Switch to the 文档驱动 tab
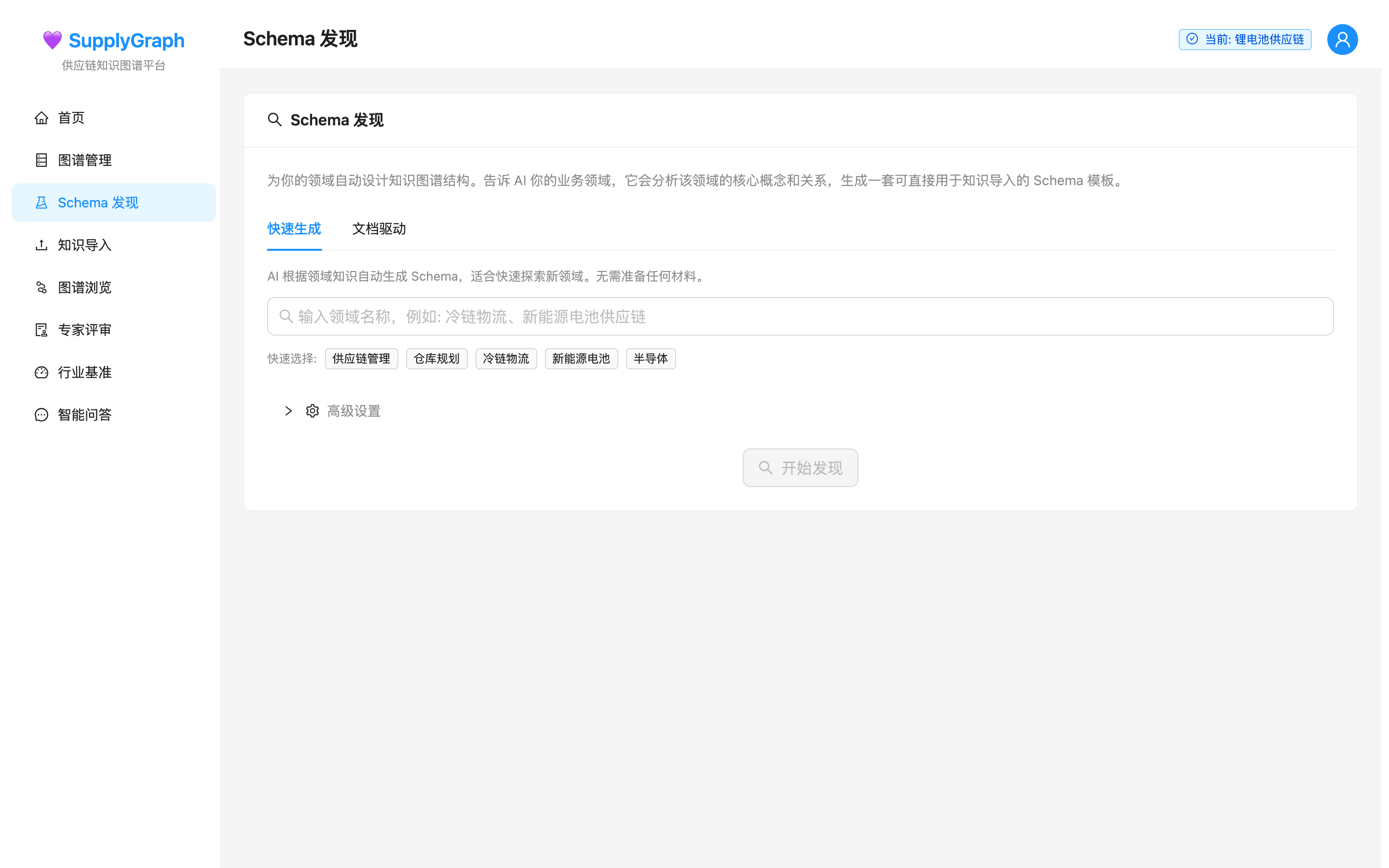 379,229
